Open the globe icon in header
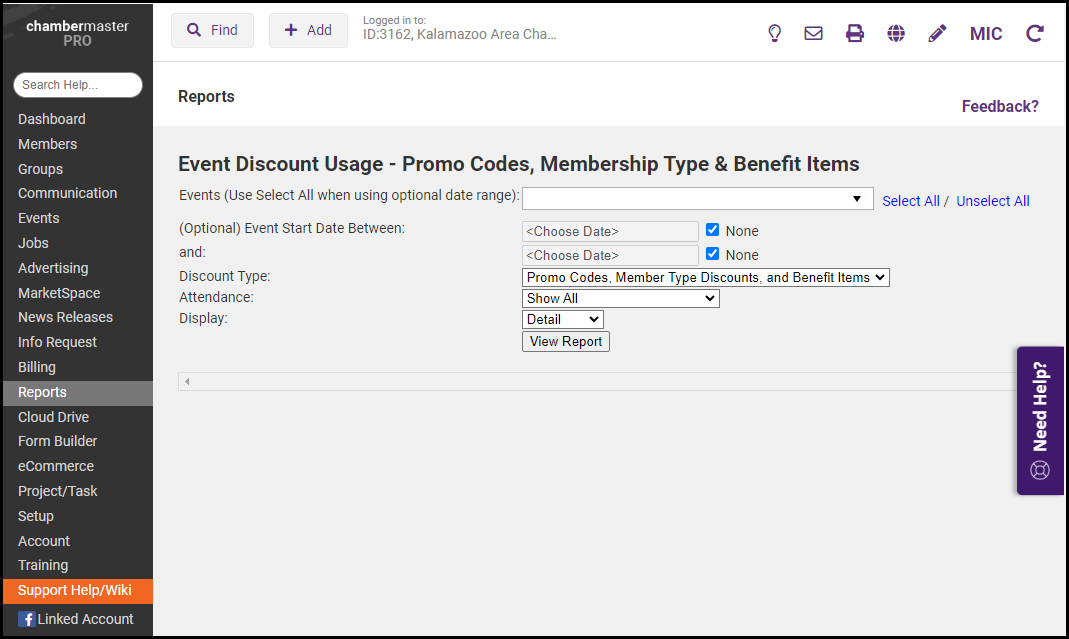The width and height of the screenshot is (1069, 639). pos(896,33)
